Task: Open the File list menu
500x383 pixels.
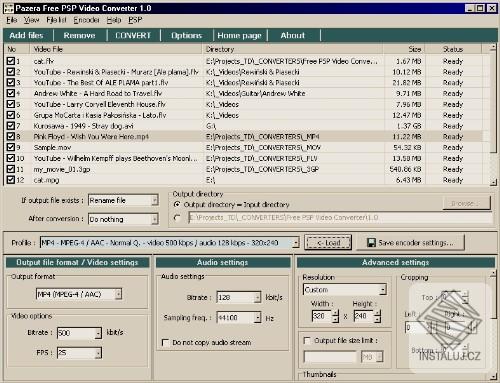Action: (x=56, y=20)
